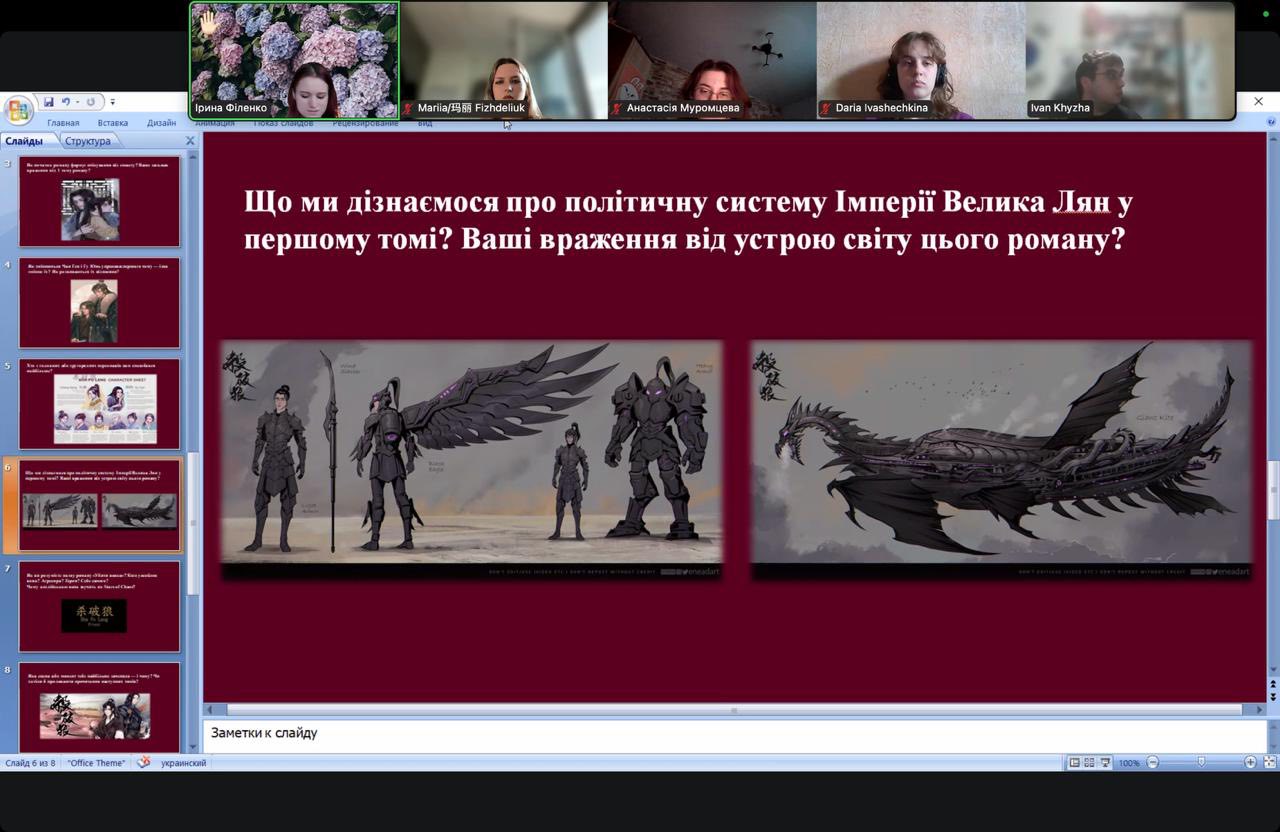Click Слайд 6 из 8 status indicator
The height and width of the screenshot is (832, 1280).
[x=30, y=763]
